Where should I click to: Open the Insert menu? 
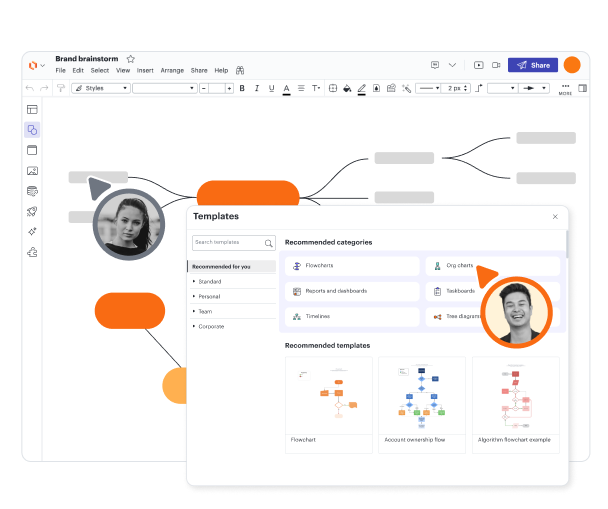coord(145,71)
